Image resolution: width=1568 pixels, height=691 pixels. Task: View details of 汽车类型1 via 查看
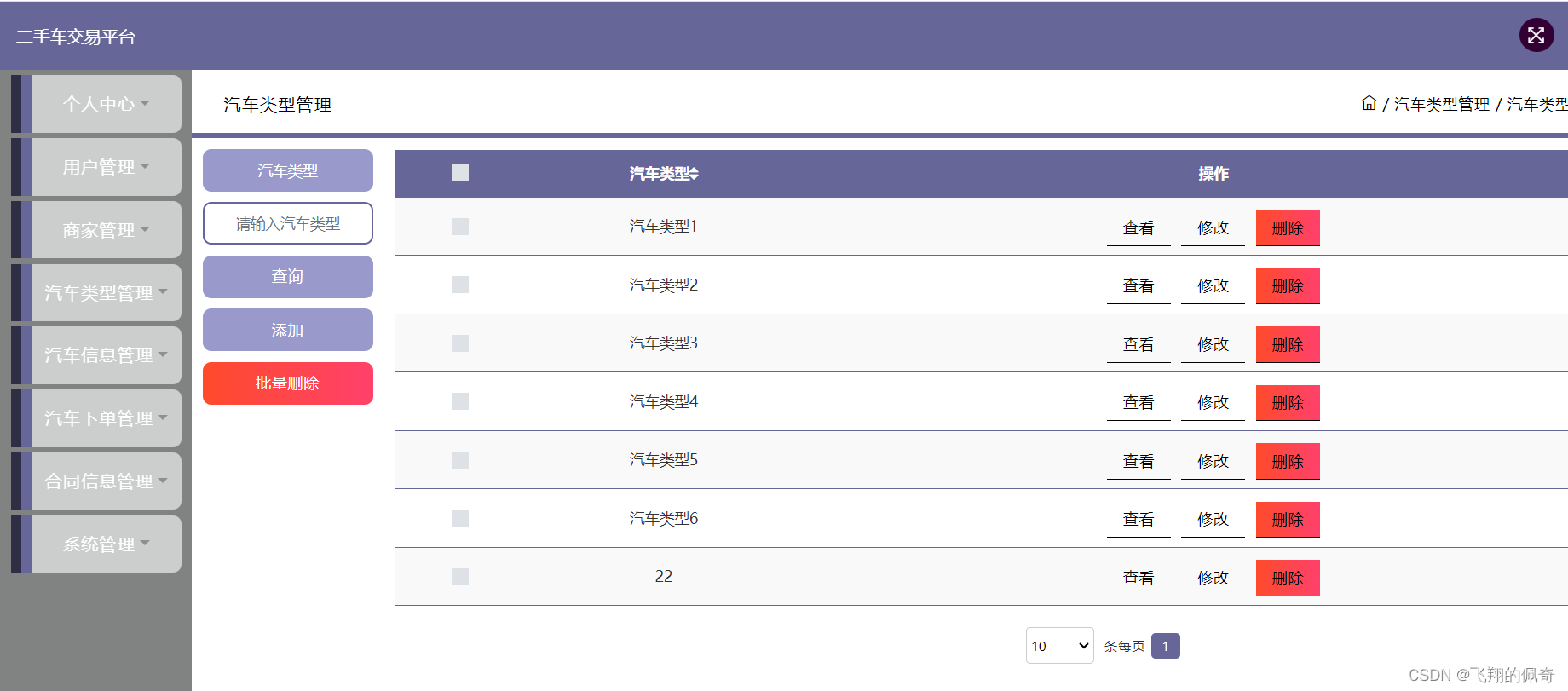coord(1139,227)
